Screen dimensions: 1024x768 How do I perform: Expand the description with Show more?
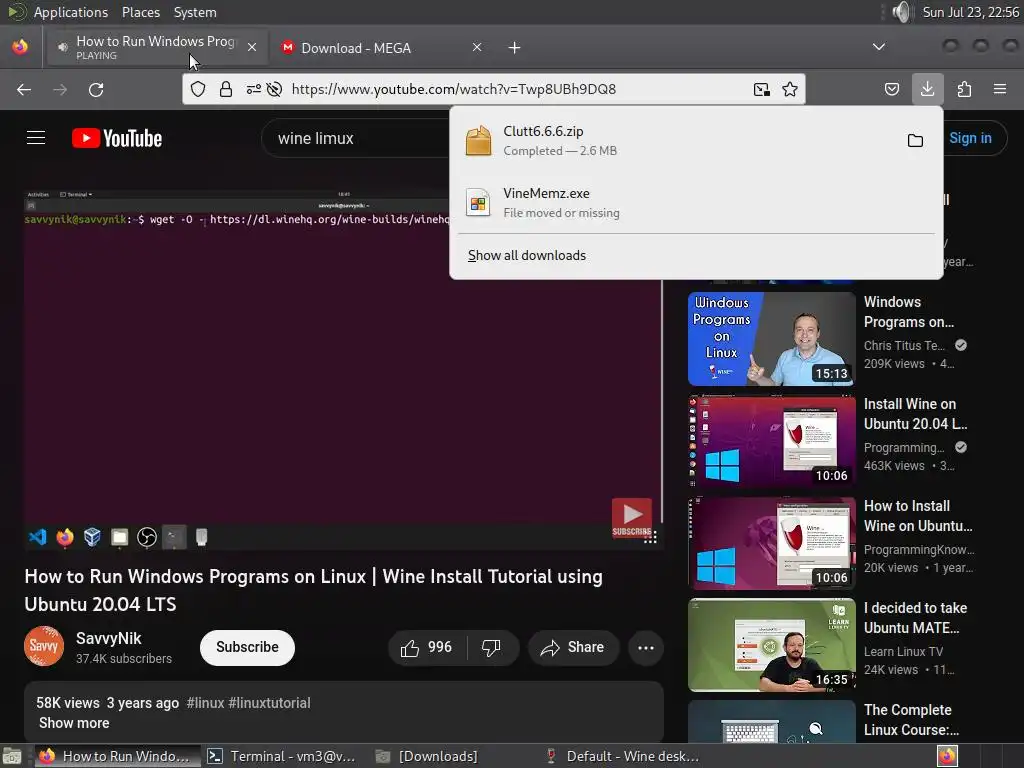[x=74, y=723]
